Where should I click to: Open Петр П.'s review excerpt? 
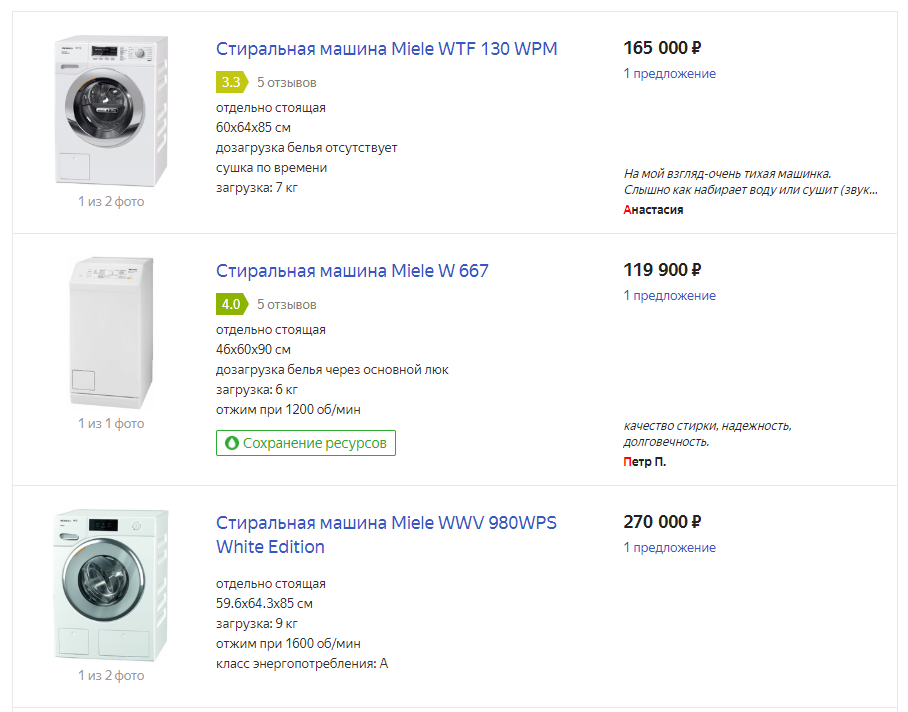pos(707,433)
